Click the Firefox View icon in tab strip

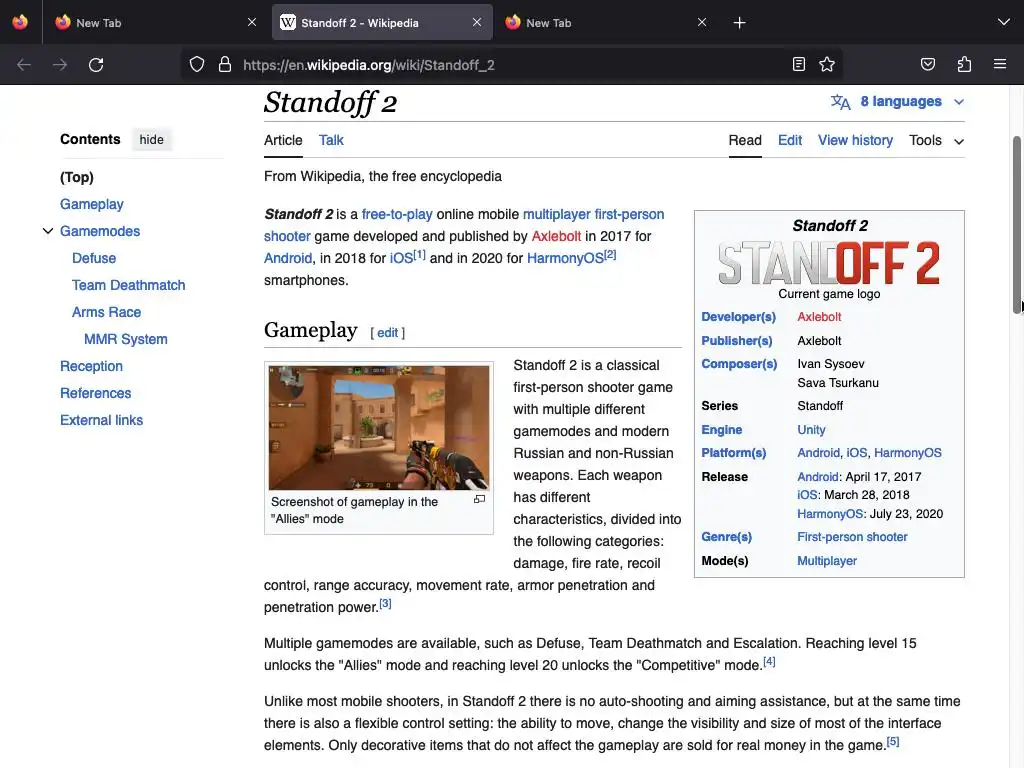20,22
